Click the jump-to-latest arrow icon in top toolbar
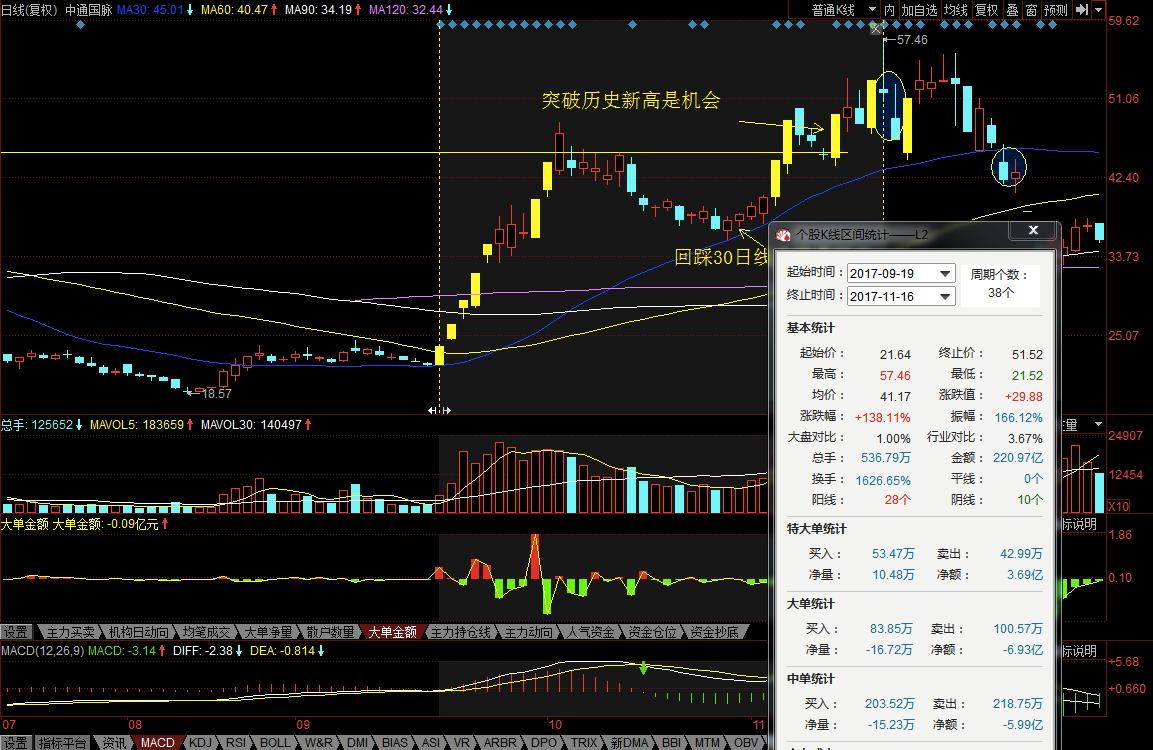 point(1082,10)
